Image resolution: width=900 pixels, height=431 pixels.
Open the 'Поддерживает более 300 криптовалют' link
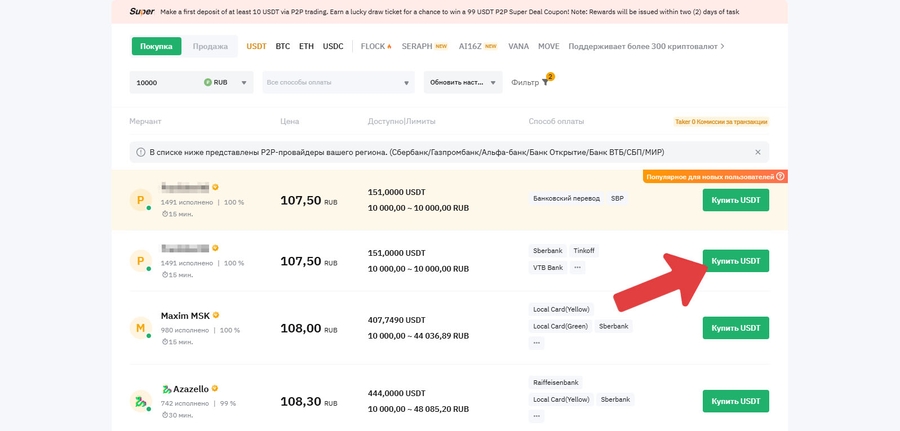(x=645, y=46)
